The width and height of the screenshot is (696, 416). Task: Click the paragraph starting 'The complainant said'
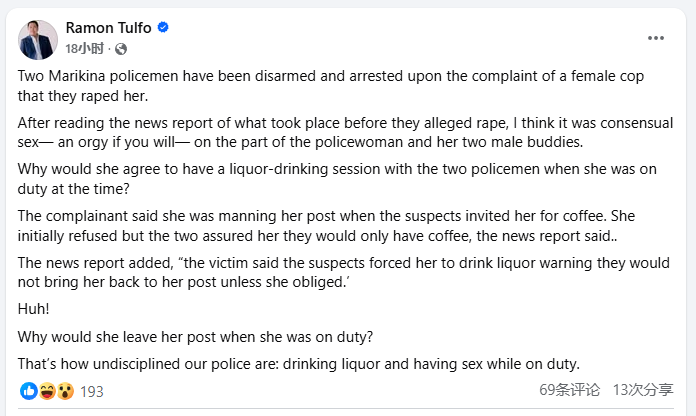326,226
